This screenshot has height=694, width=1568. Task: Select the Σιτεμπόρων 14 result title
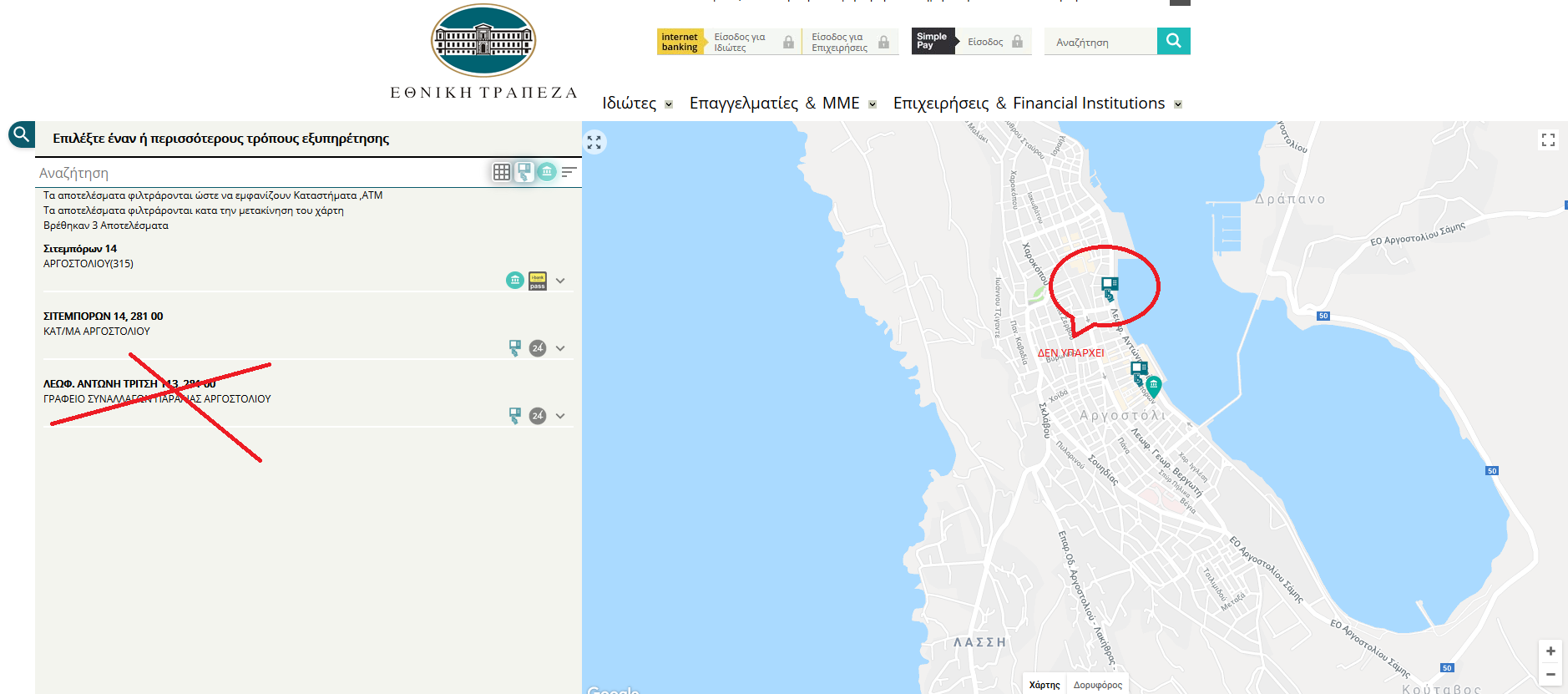[80, 249]
